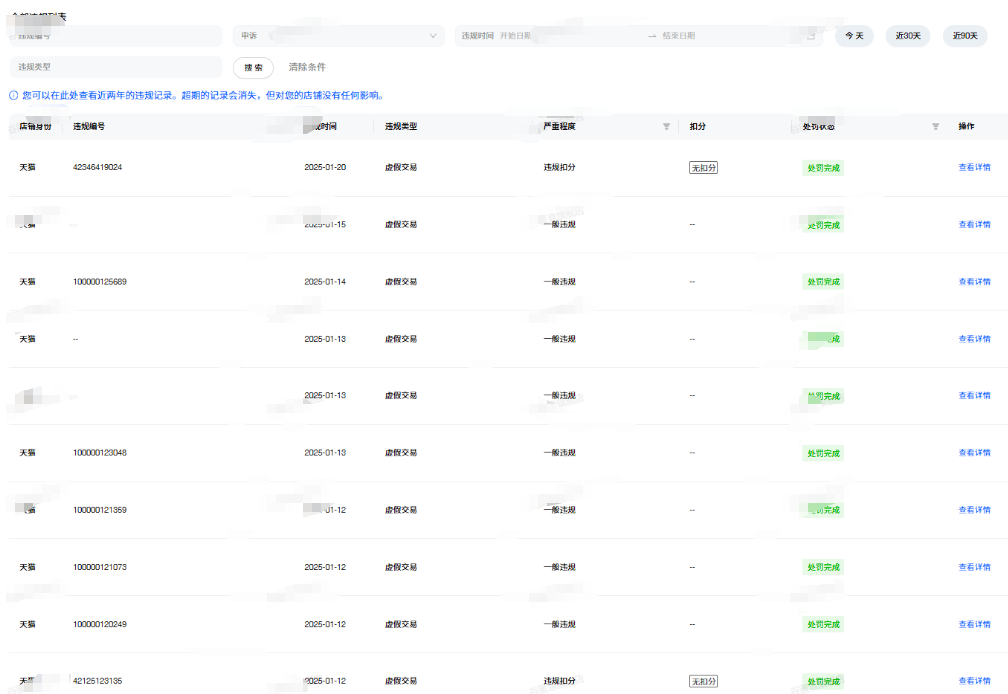Click the filter icon in 严重程度 column header
Screen dimensions: 1008x694
(667, 127)
